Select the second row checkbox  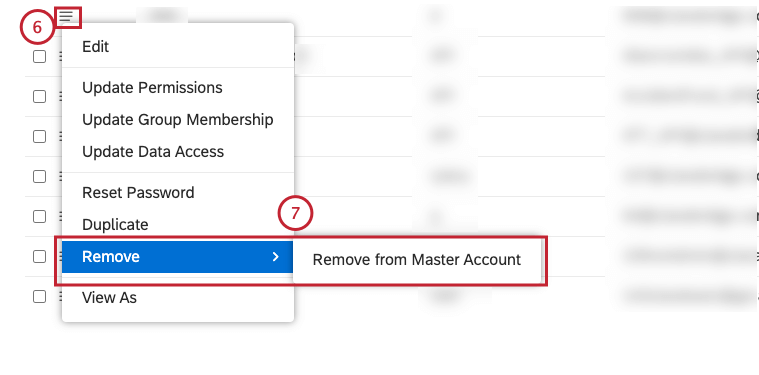click(39, 97)
